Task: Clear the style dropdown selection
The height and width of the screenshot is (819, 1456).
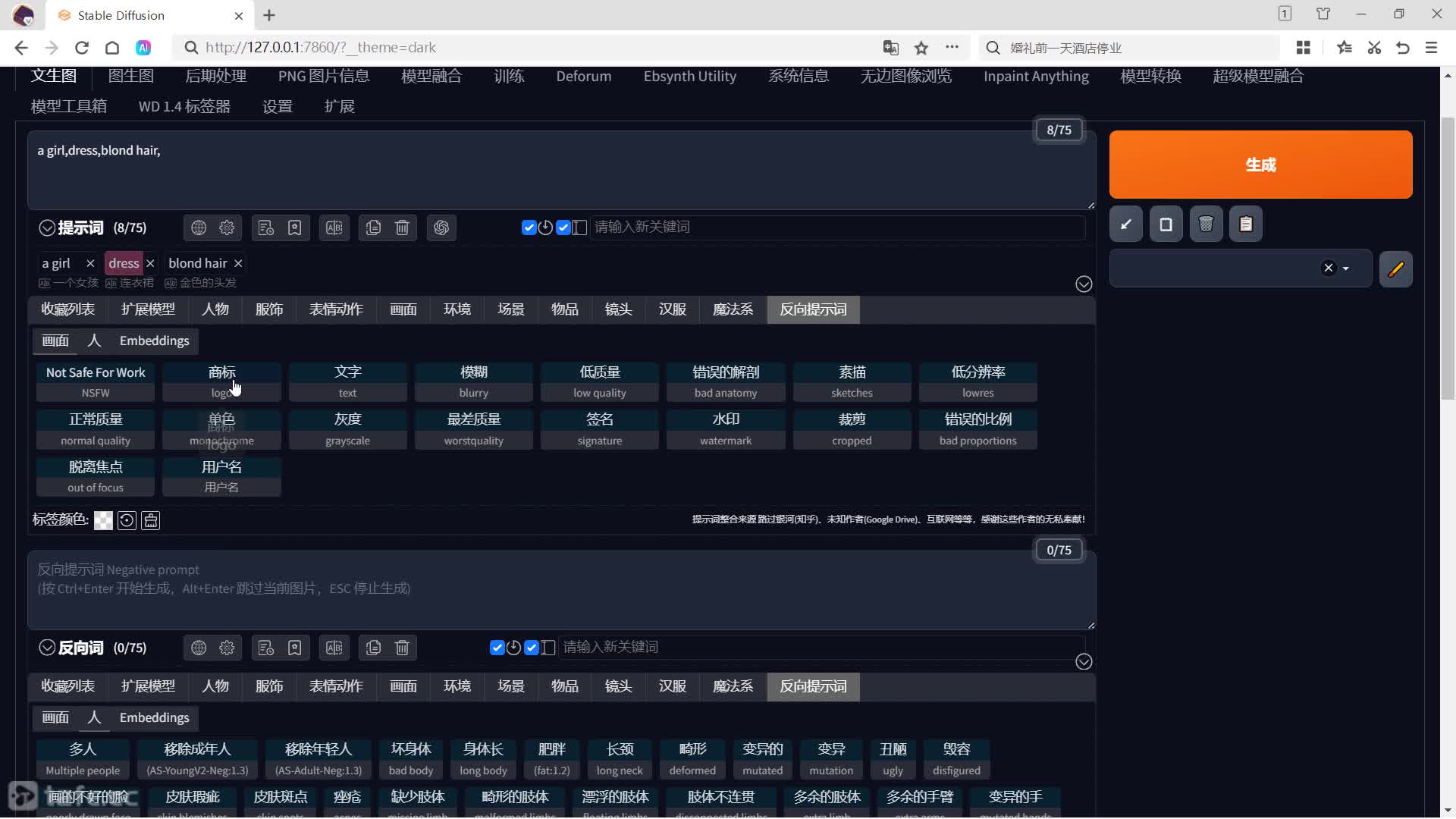Action: click(x=1328, y=268)
